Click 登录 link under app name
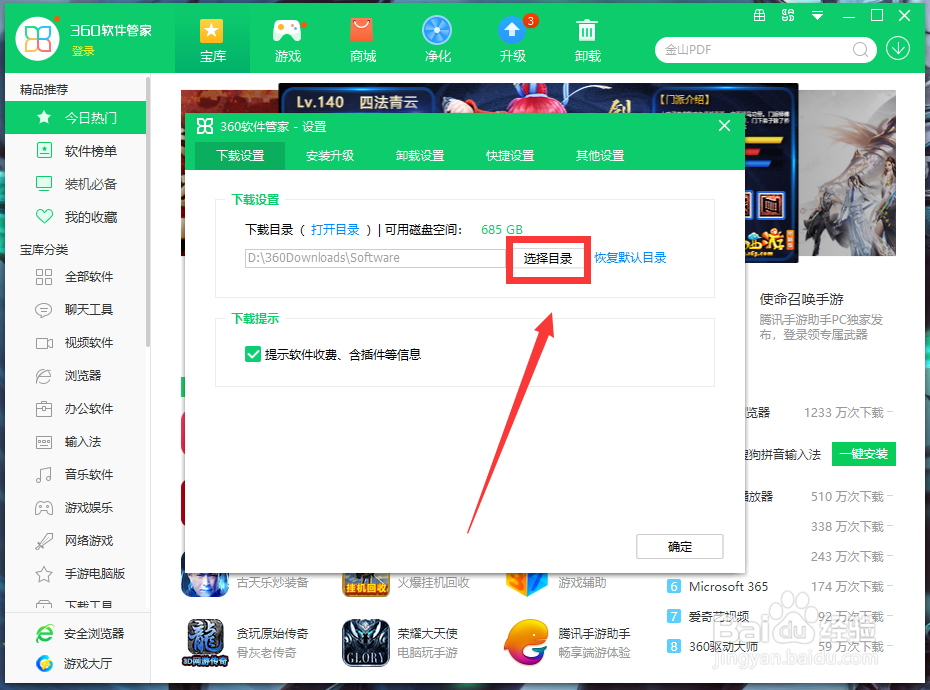Viewport: 930px width, 690px height. tap(83, 51)
